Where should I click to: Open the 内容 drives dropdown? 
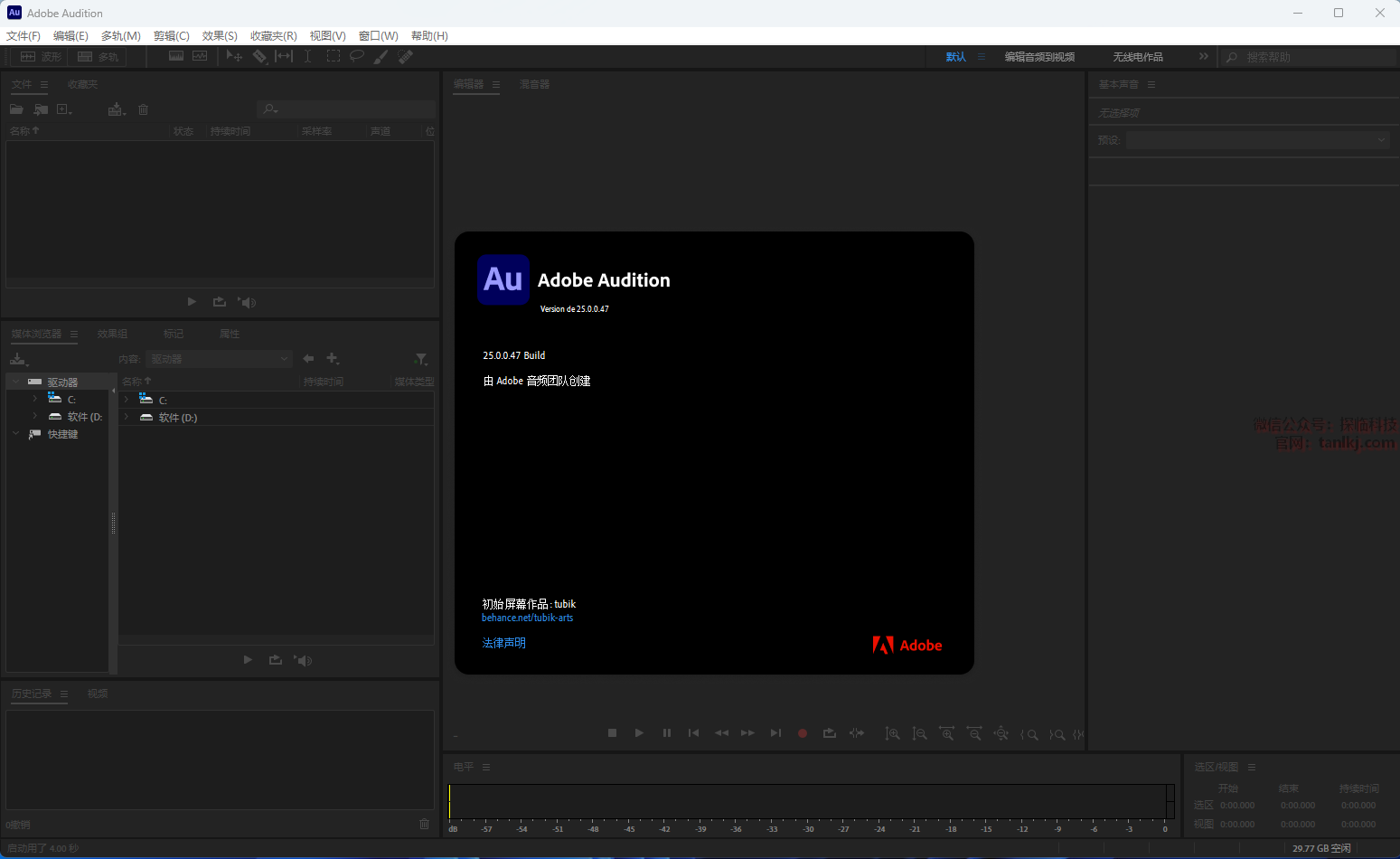(220, 359)
